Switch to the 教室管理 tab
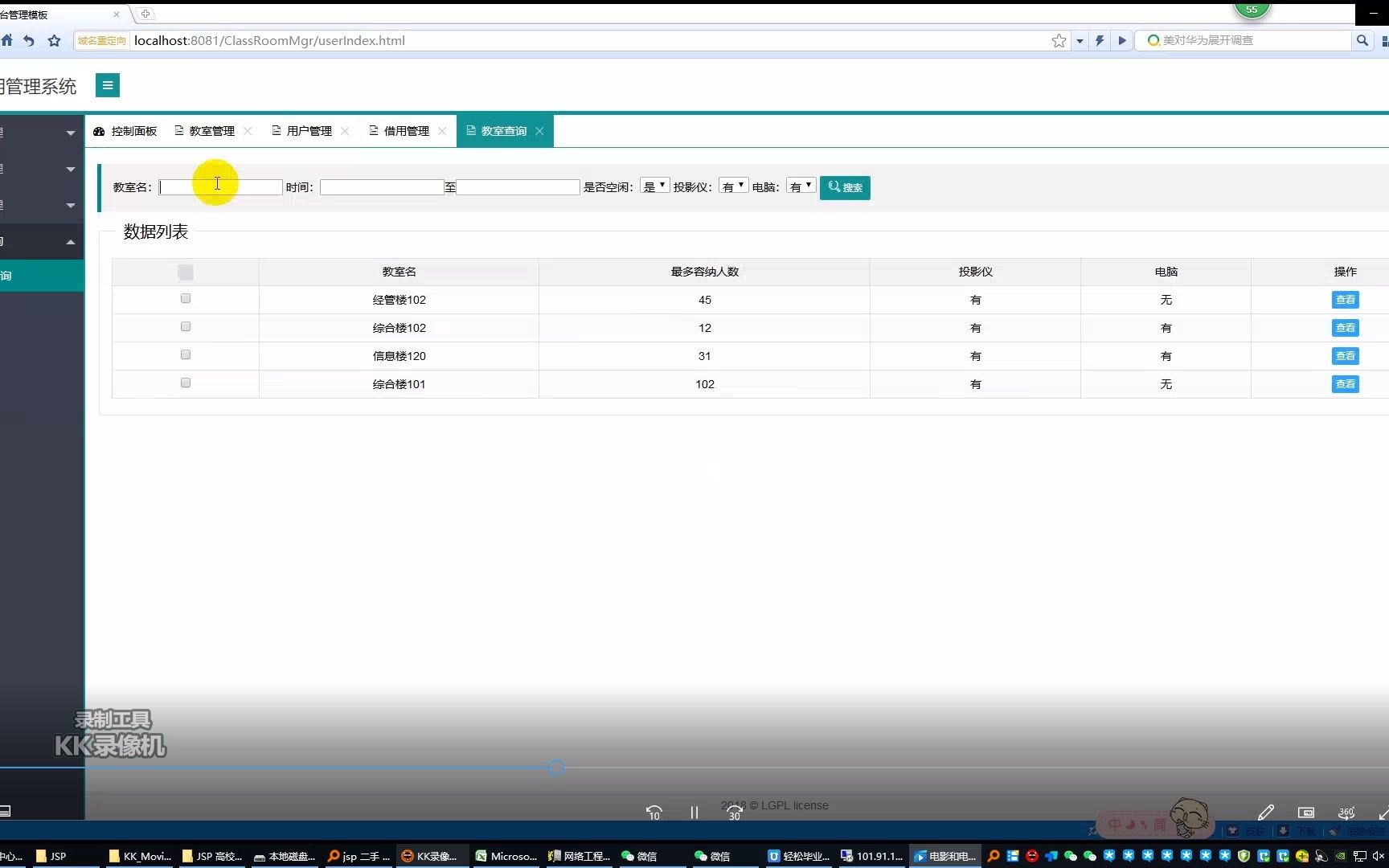 tap(211, 131)
